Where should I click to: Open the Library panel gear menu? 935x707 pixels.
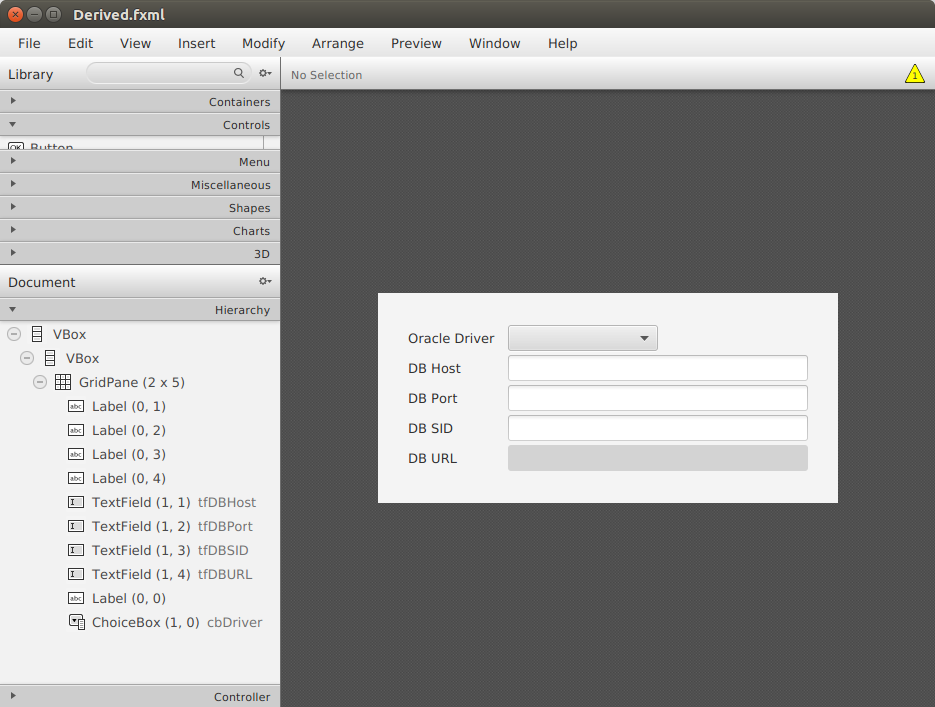point(264,73)
